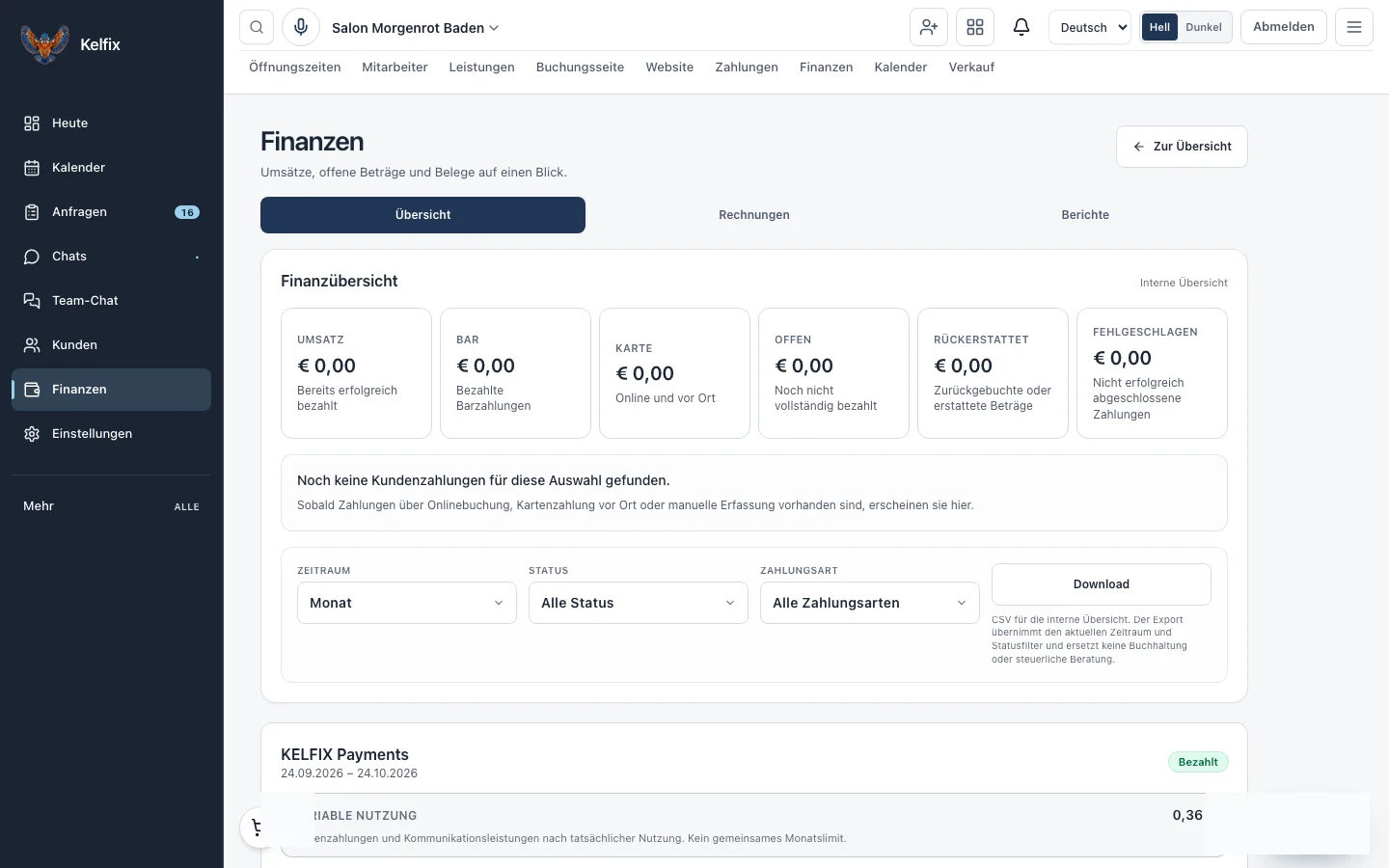Open Anfragen in the sidebar
This screenshot has height=868, width=1389.
[x=111, y=212]
